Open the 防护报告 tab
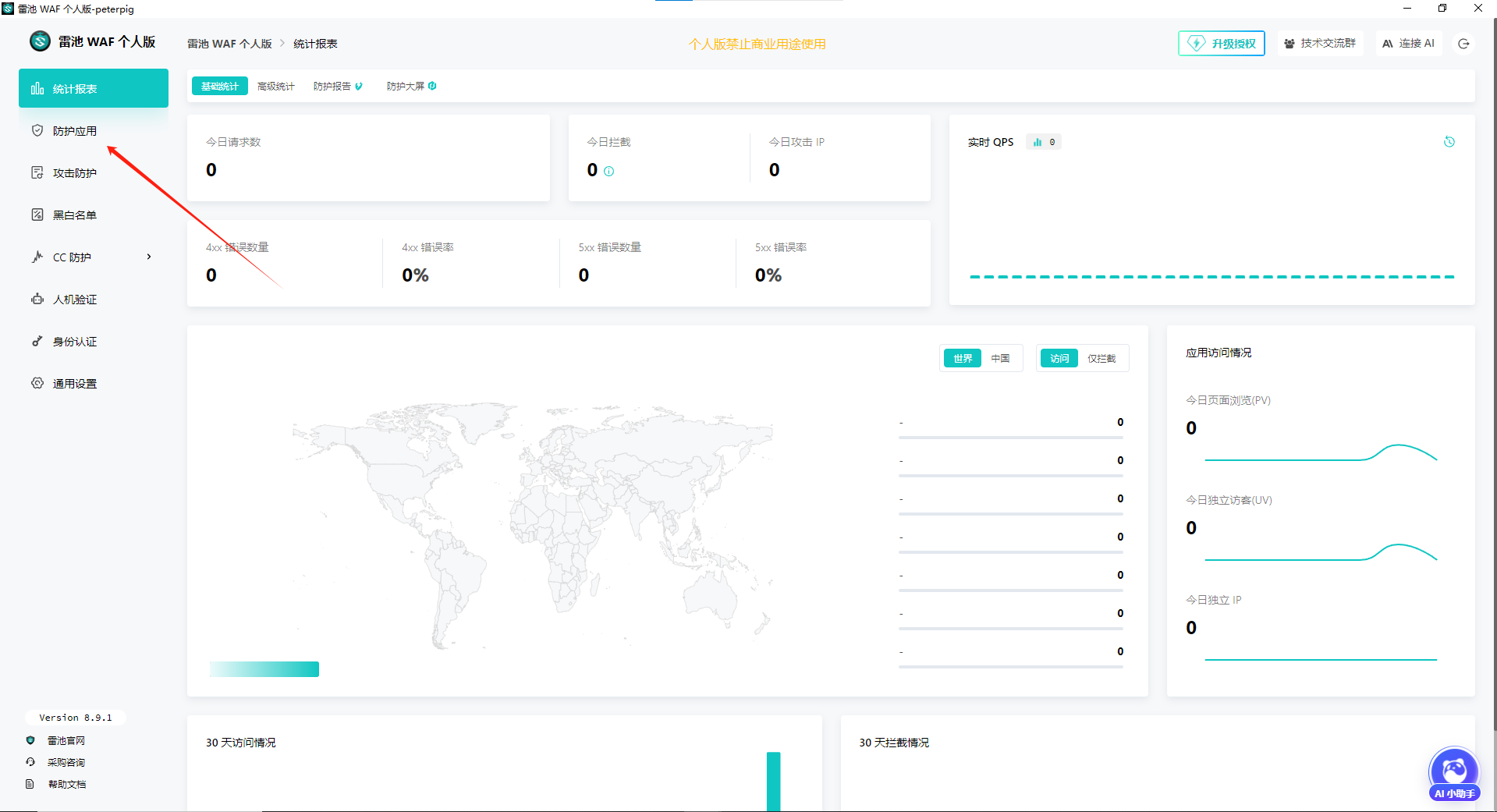1497x812 pixels. coord(338,86)
